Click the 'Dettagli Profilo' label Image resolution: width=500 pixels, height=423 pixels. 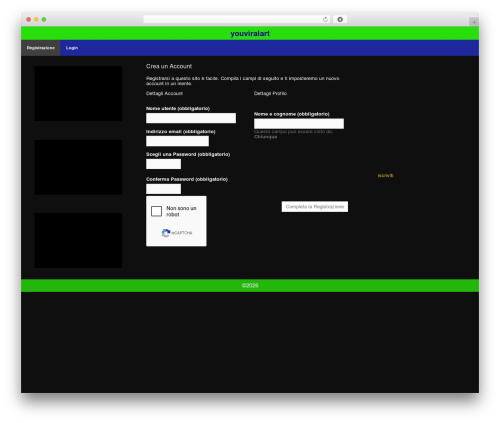pyautogui.click(x=270, y=93)
